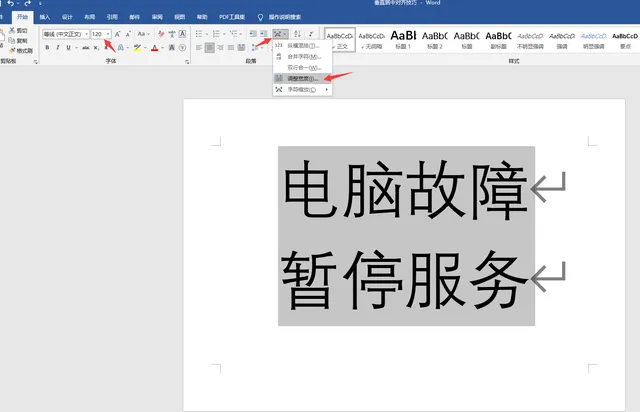This screenshot has height=412, width=640.
Task: Expand the font color dropdown arrow
Action: 162,48
